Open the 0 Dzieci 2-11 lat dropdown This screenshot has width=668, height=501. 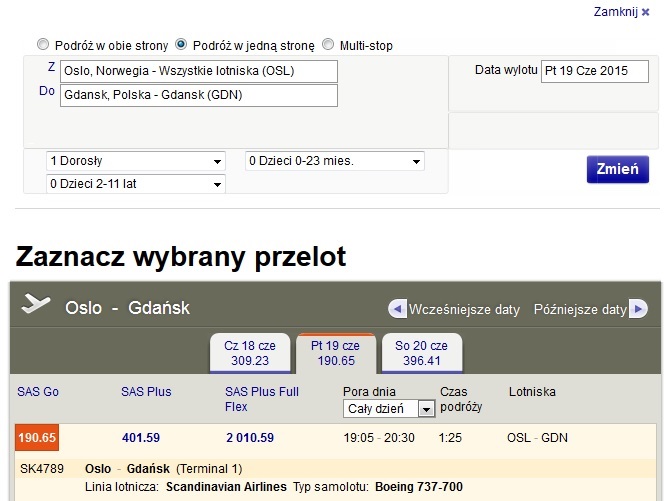pyautogui.click(x=136, y=184)
